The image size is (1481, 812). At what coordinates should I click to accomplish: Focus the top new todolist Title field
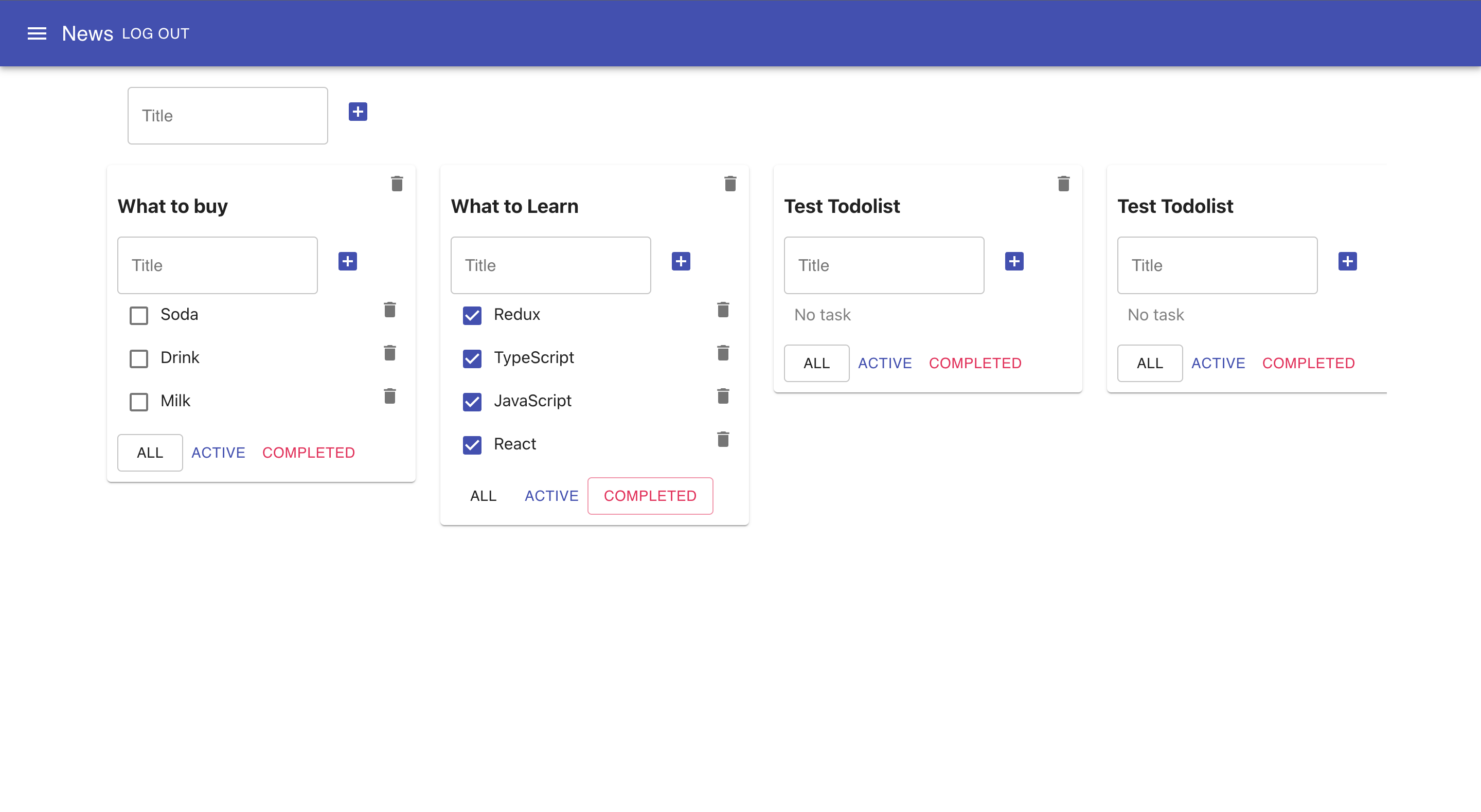click(x=228, y=116)
